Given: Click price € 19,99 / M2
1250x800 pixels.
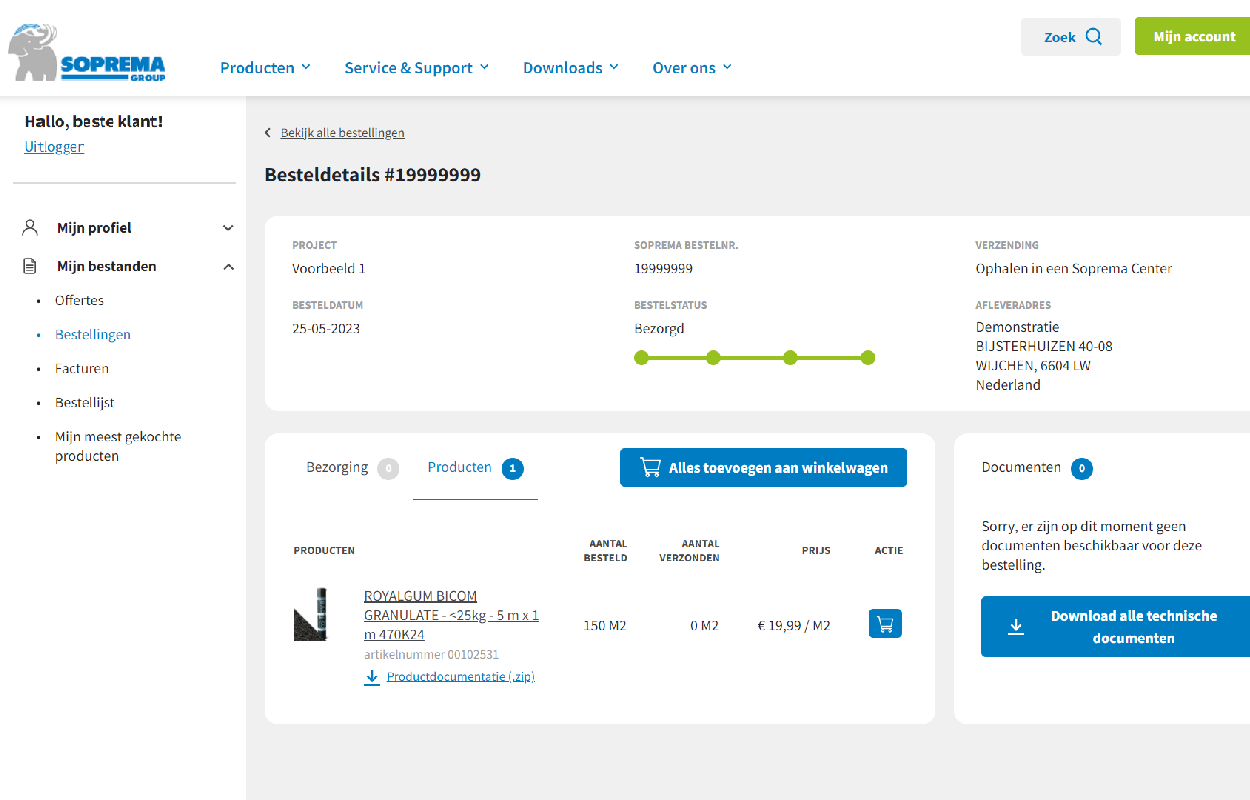Looking at the screenshot, I should click(x=794, y=626).
